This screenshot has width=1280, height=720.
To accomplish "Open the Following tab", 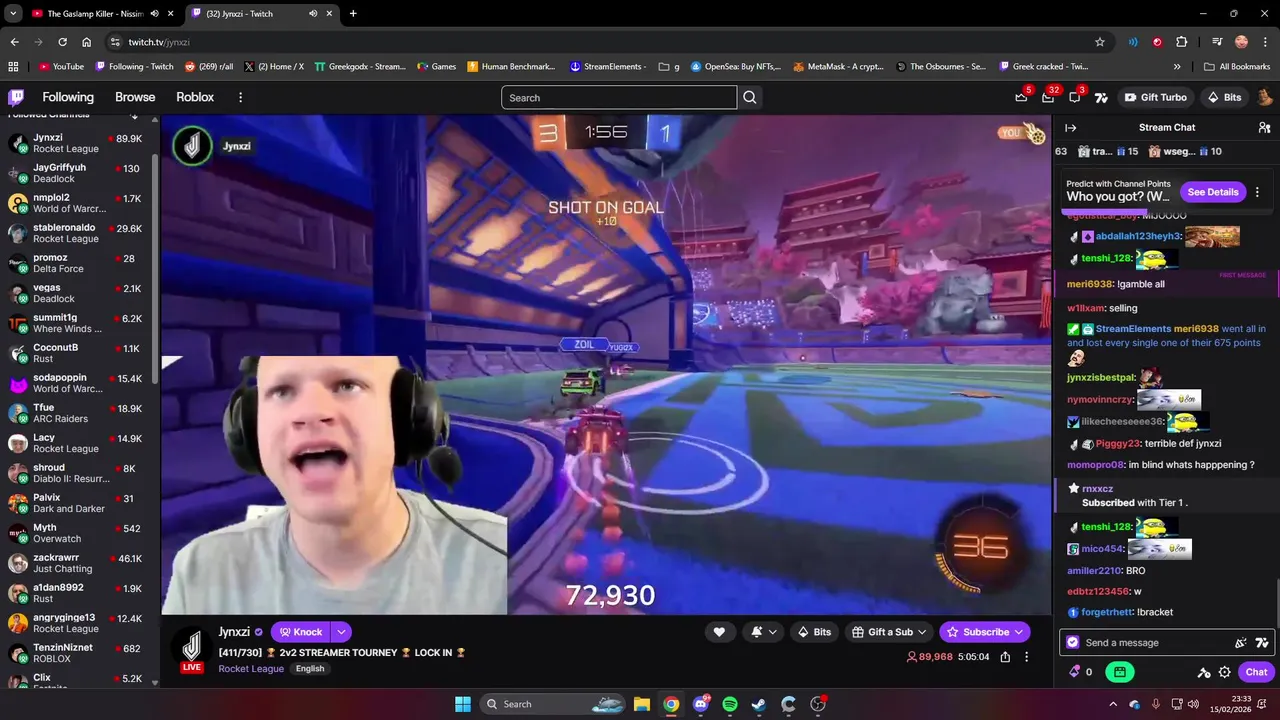I will point(68,97).
